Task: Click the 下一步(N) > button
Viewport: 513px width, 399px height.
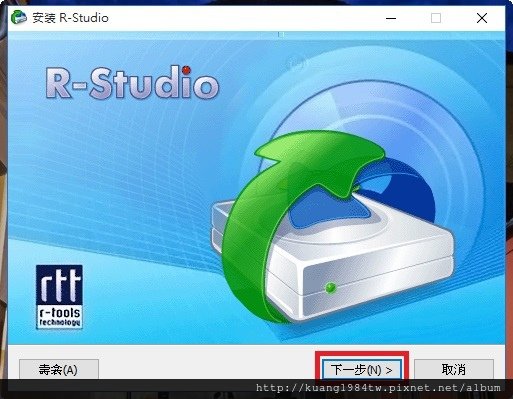Action: [362, 369]
